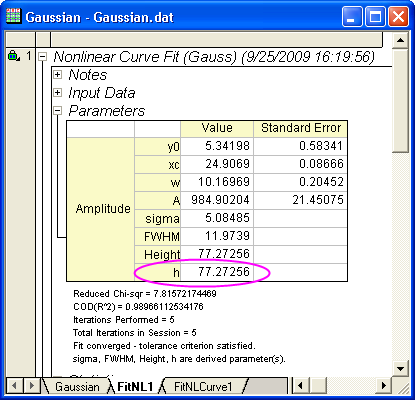
Task: Select the FitNL1 sheet tab
Action: (x=135, y=387)
